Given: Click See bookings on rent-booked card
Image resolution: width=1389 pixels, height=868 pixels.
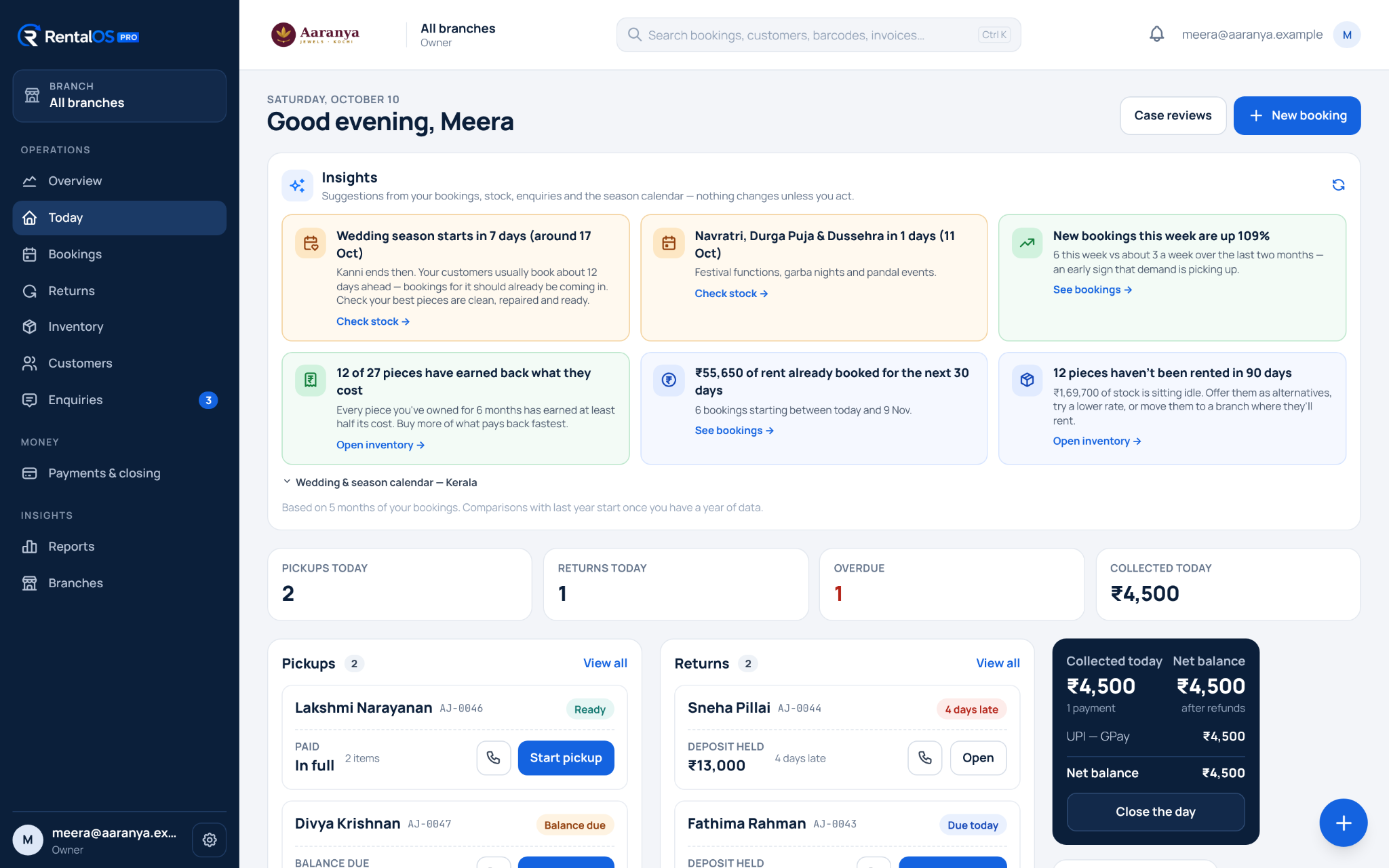Looking at the screenshot, I should pos(735,431).
